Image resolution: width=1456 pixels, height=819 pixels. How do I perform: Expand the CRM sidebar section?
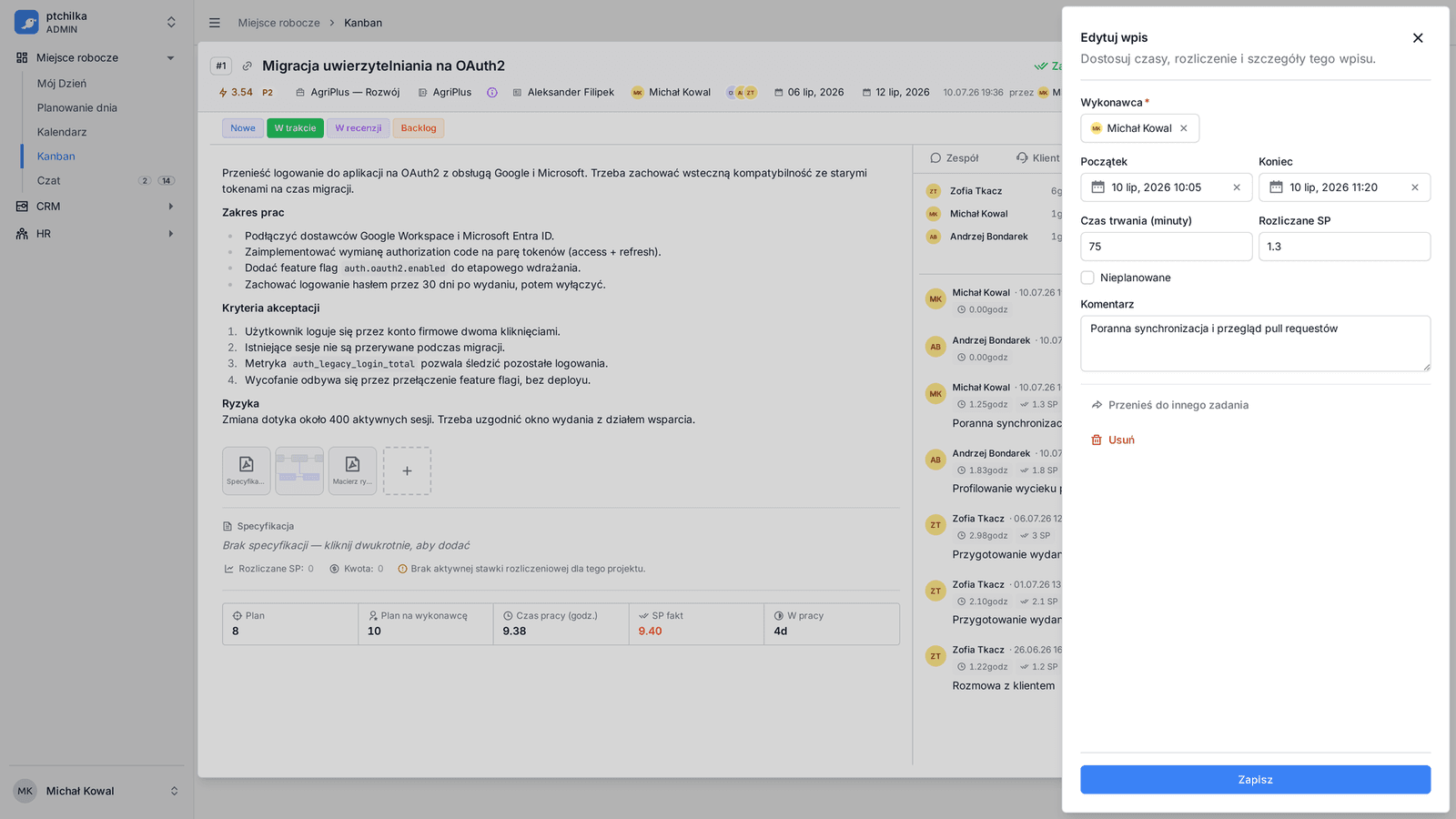pyautogui.click(x=170, y=207)
